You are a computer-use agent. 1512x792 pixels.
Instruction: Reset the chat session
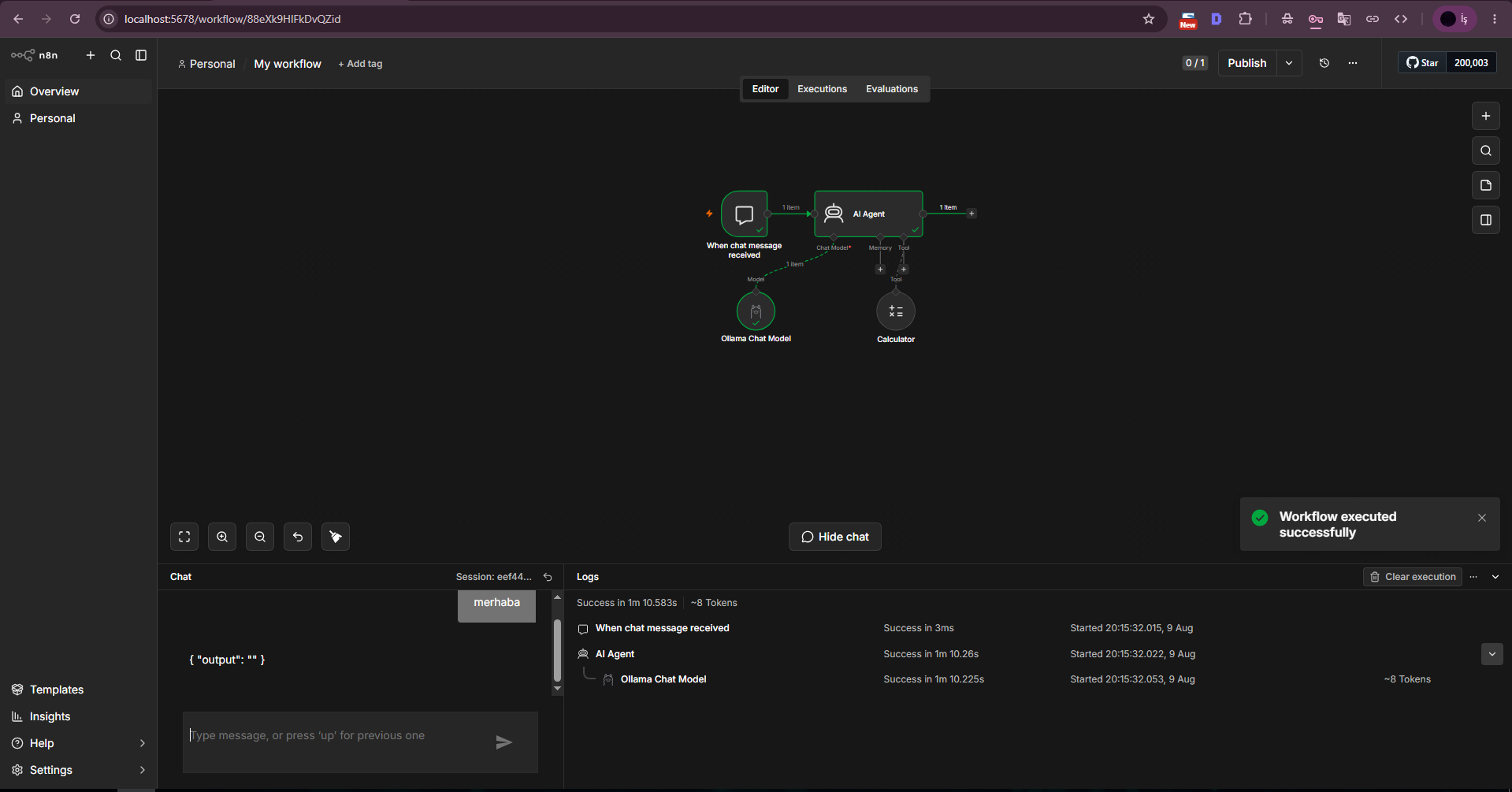548,577
